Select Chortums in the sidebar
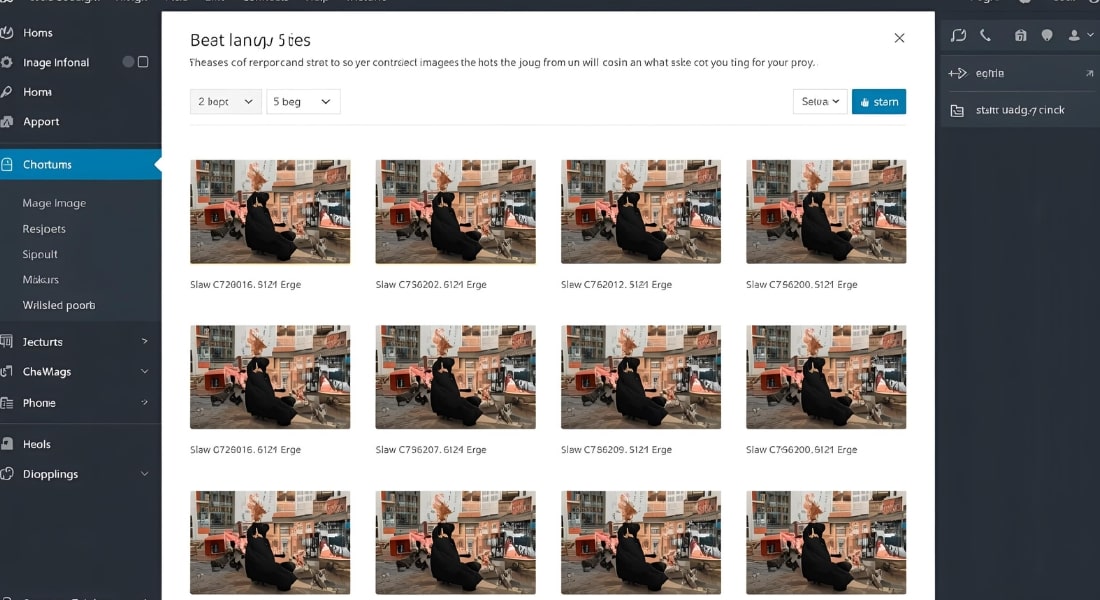 (48, 164)
